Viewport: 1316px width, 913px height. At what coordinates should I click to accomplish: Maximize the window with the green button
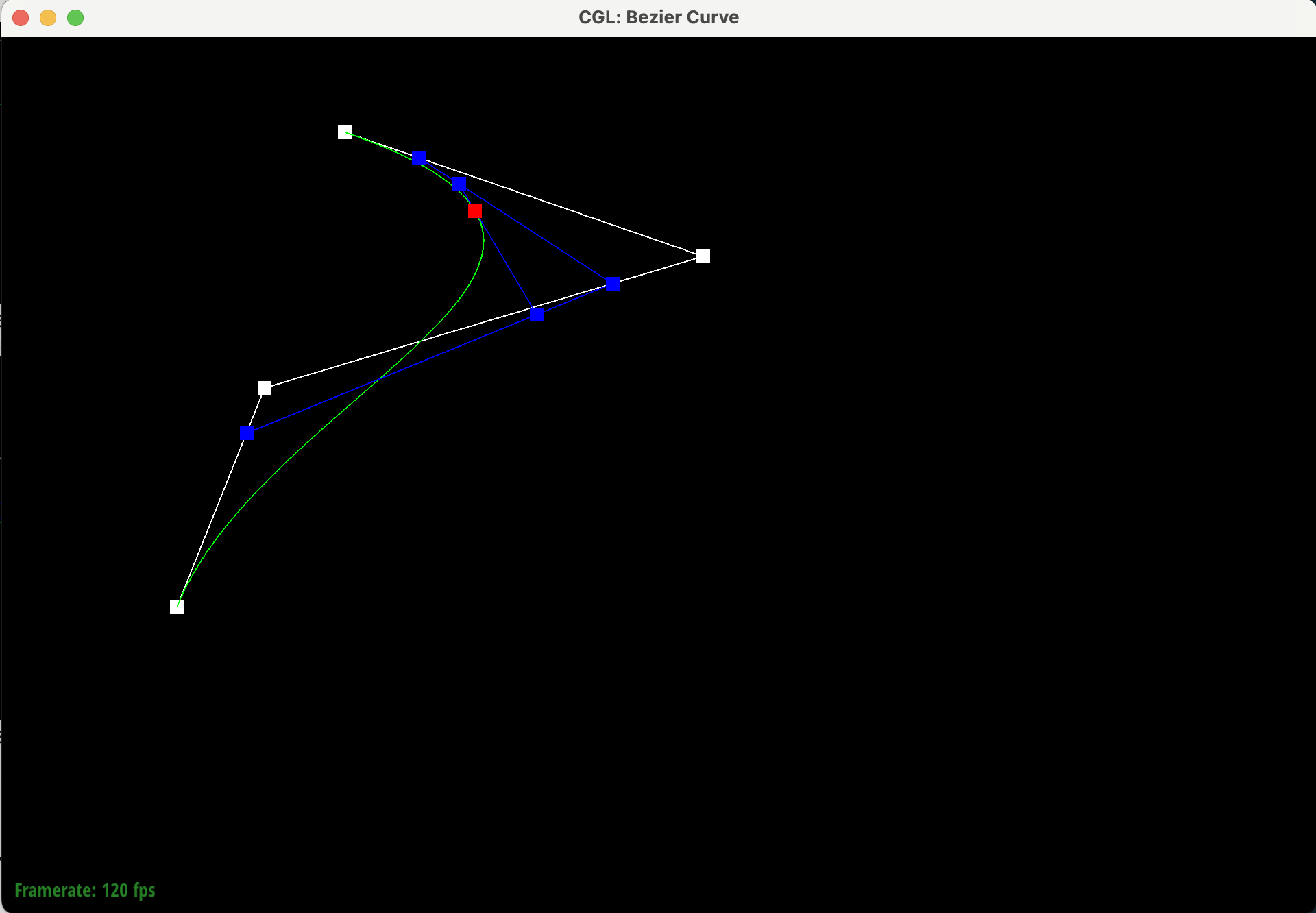click(x=75, y=18)
